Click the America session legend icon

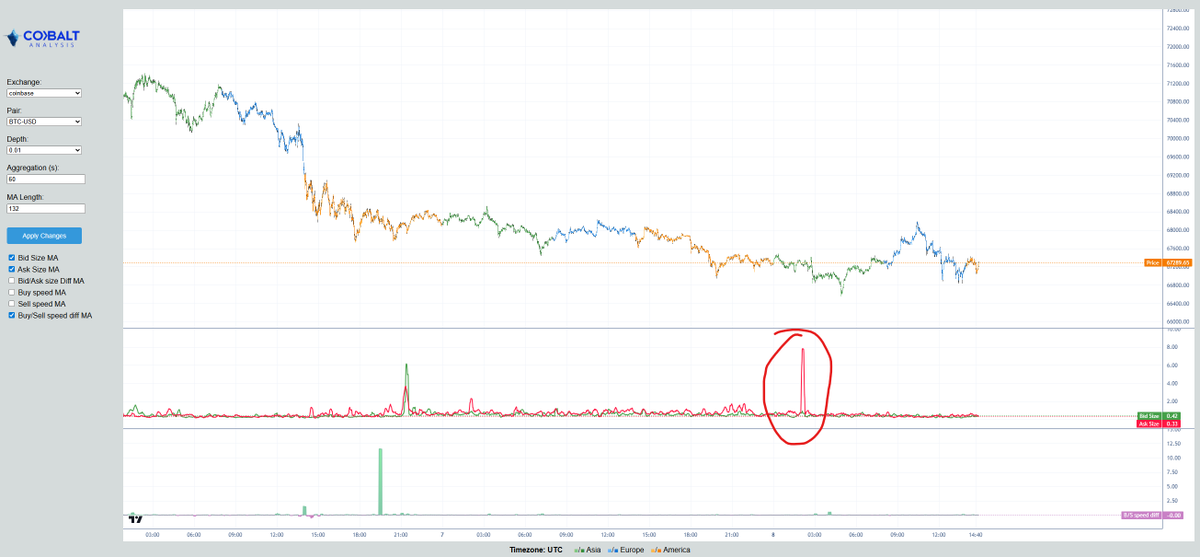(655, 550)
